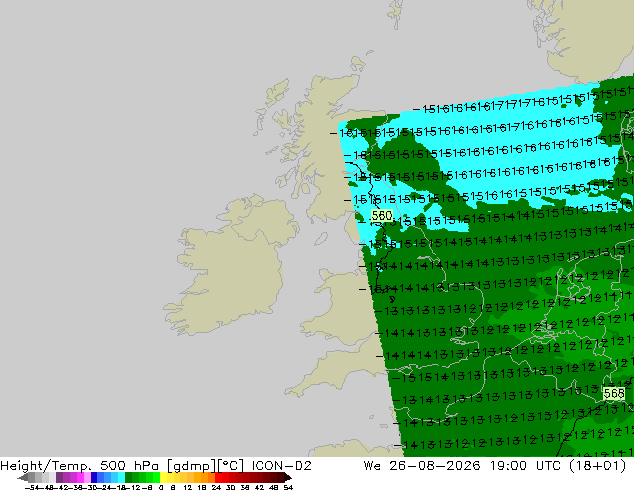The width and height of the screenshot is (634, 490).
Task: Click the dark maroon right arrow end of legend
Action: point(287,477)
